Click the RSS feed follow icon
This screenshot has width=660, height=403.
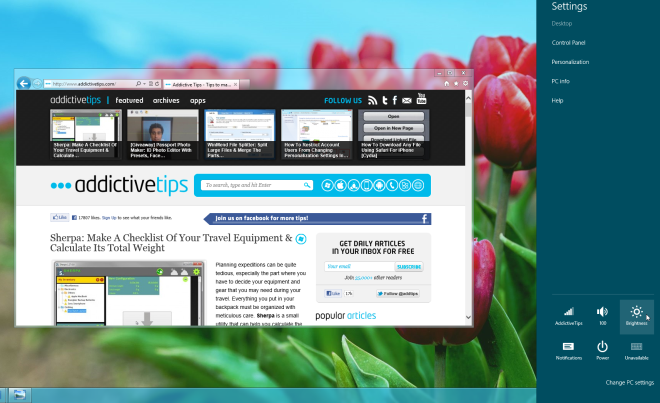pos(373,100)
